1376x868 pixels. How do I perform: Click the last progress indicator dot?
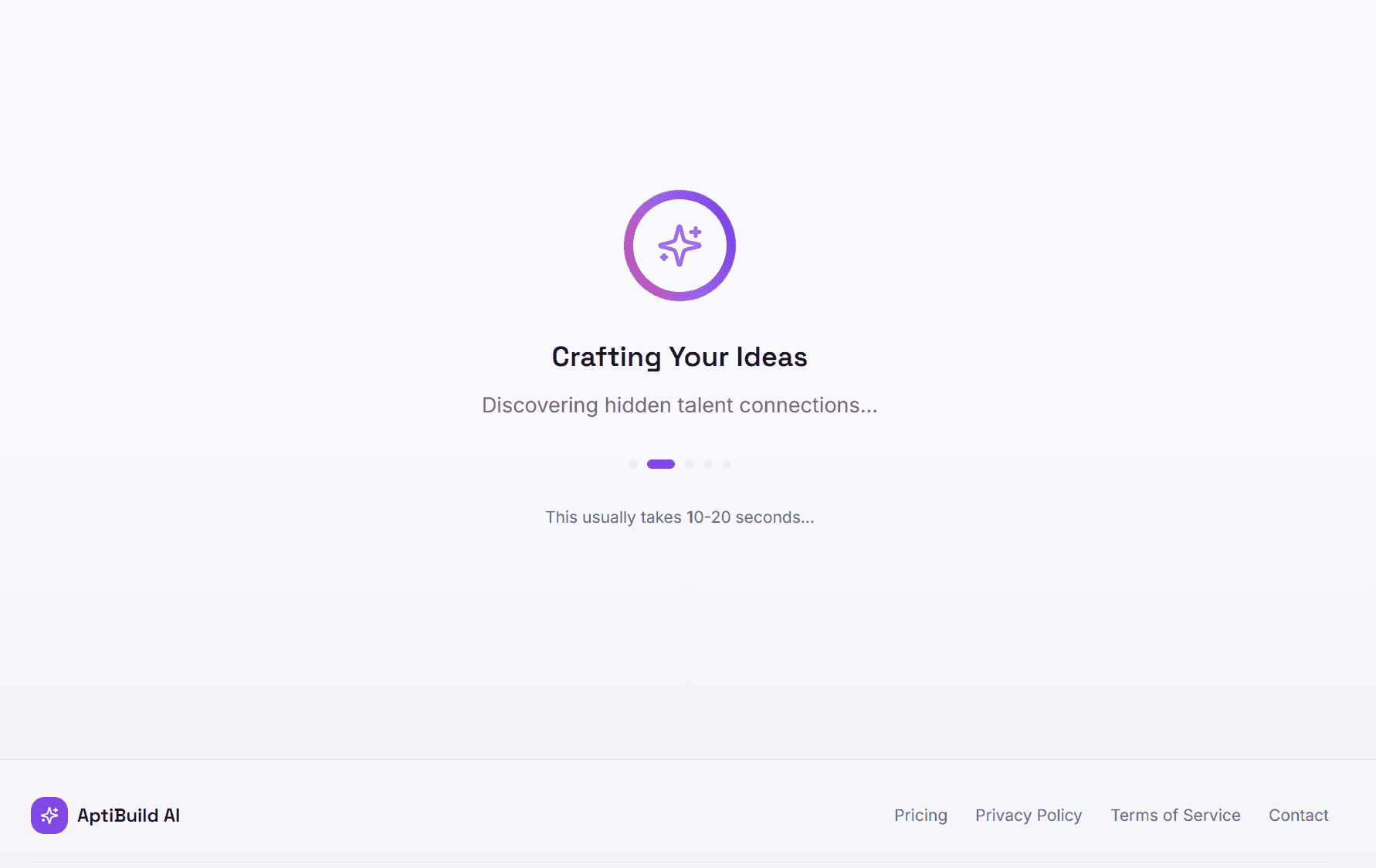pyautogui.click(x=727, y=464)
